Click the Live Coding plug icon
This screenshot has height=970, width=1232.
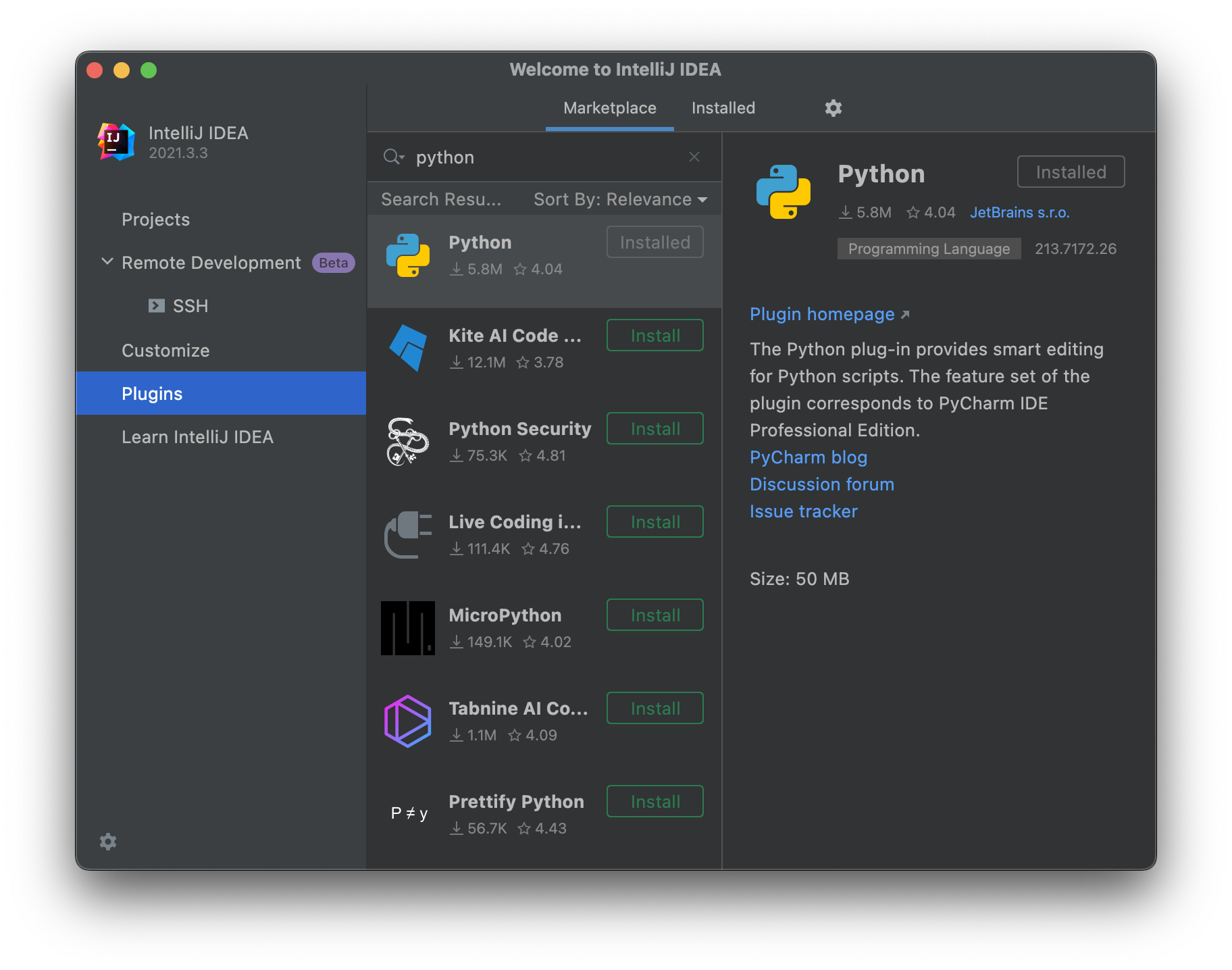point(408,534)
